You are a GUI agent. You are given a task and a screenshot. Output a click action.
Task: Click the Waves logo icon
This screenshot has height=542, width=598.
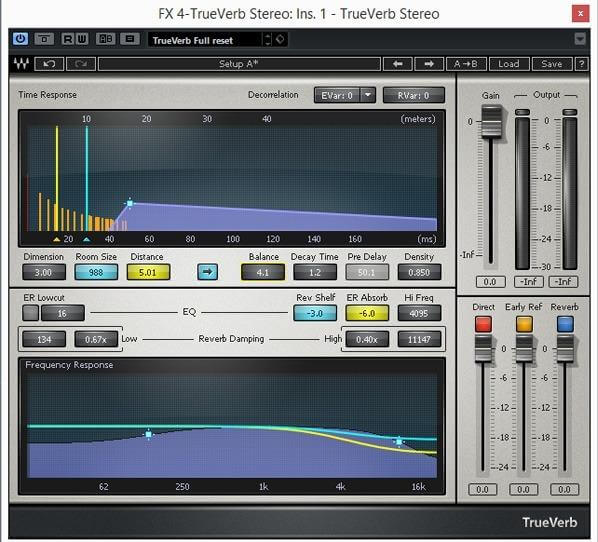pos(21,64)
